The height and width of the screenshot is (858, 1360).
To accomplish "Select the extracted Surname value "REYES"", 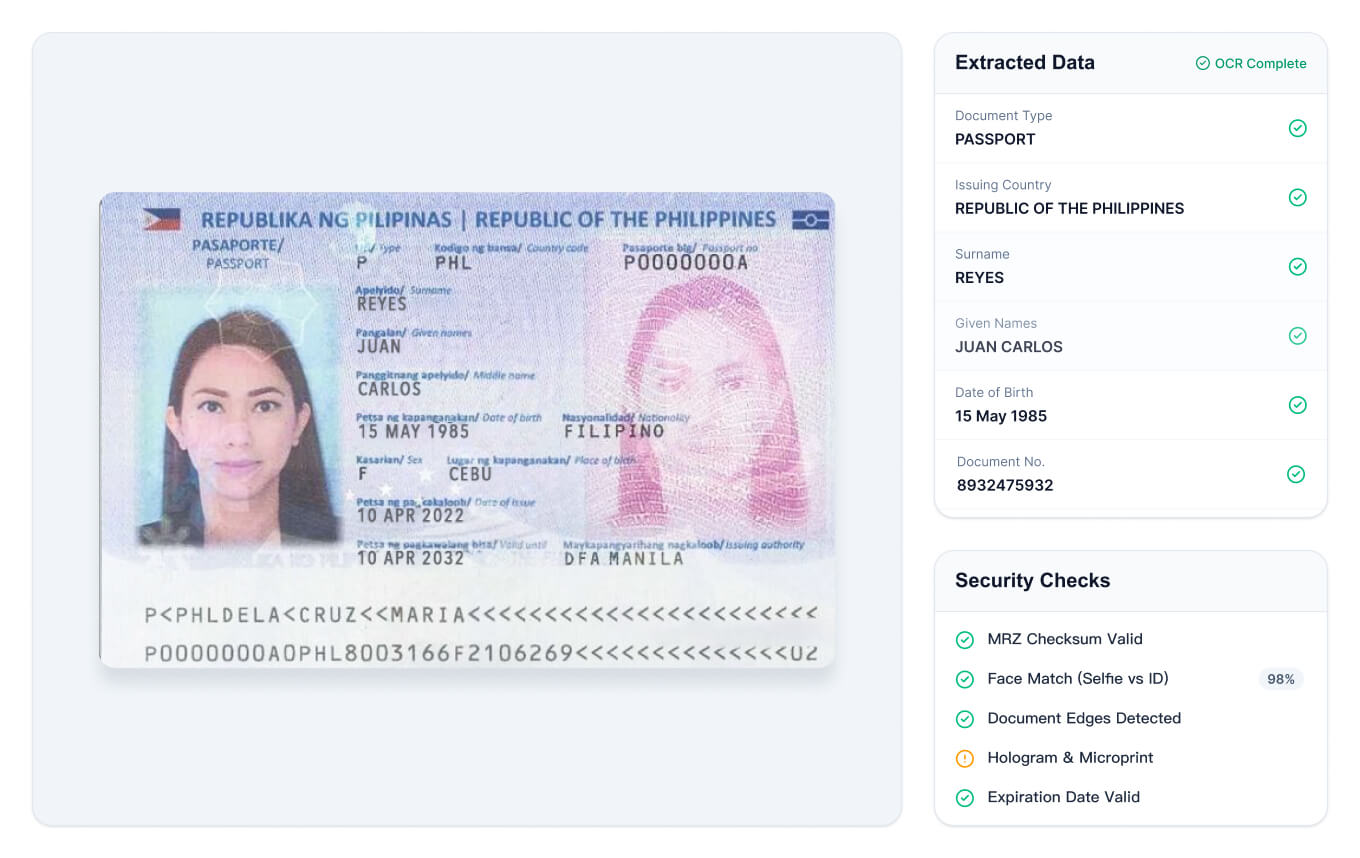I will [x=979, y=277].
